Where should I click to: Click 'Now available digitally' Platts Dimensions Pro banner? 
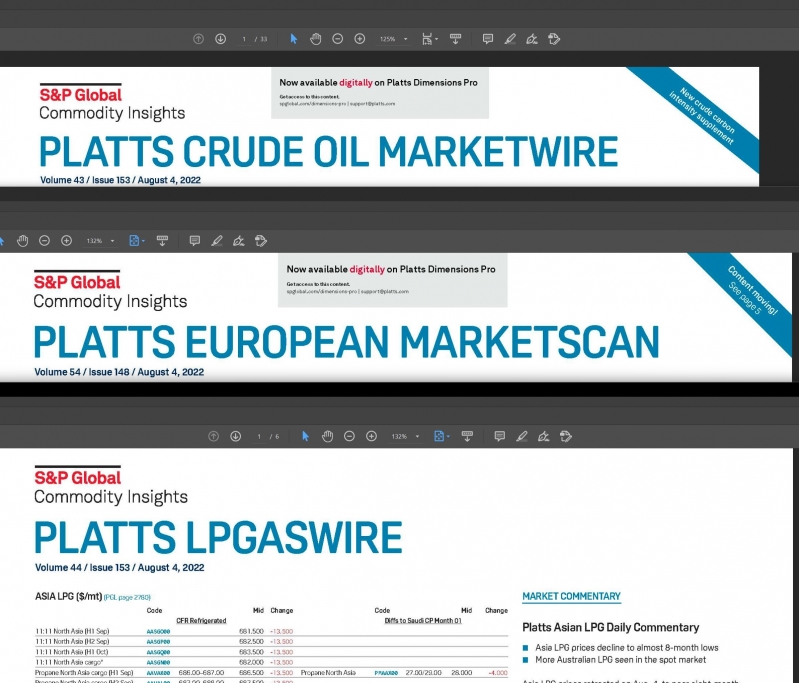pos(379,91)
